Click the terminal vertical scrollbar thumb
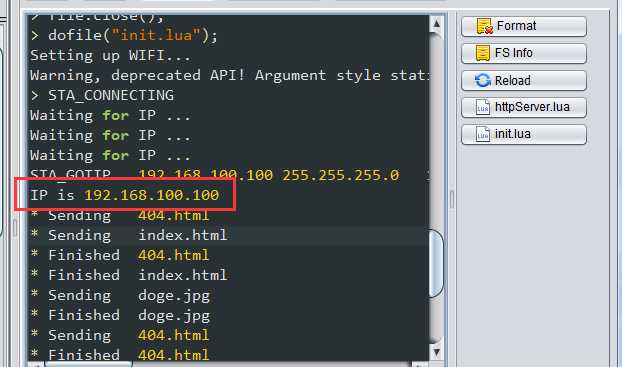 (436, 263)
